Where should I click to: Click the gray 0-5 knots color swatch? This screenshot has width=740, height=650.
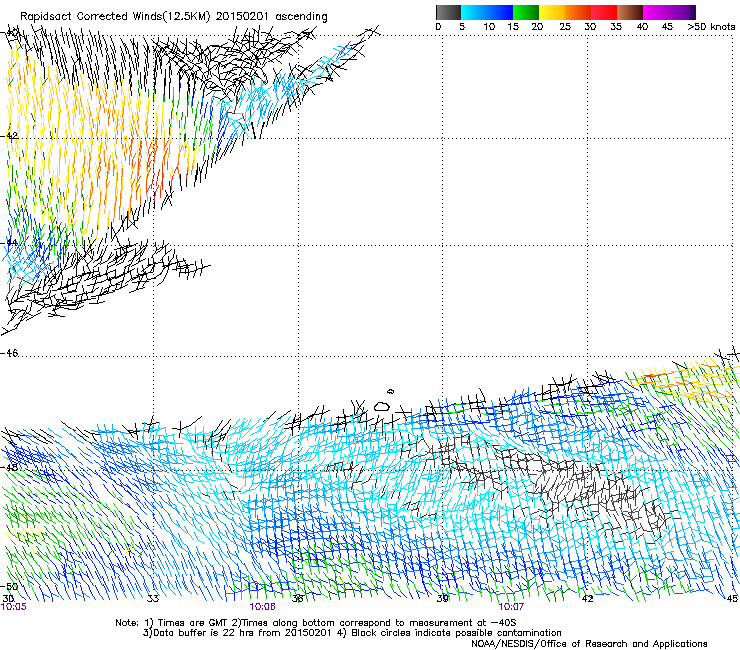pyautogui.click(x=448, y=12)
